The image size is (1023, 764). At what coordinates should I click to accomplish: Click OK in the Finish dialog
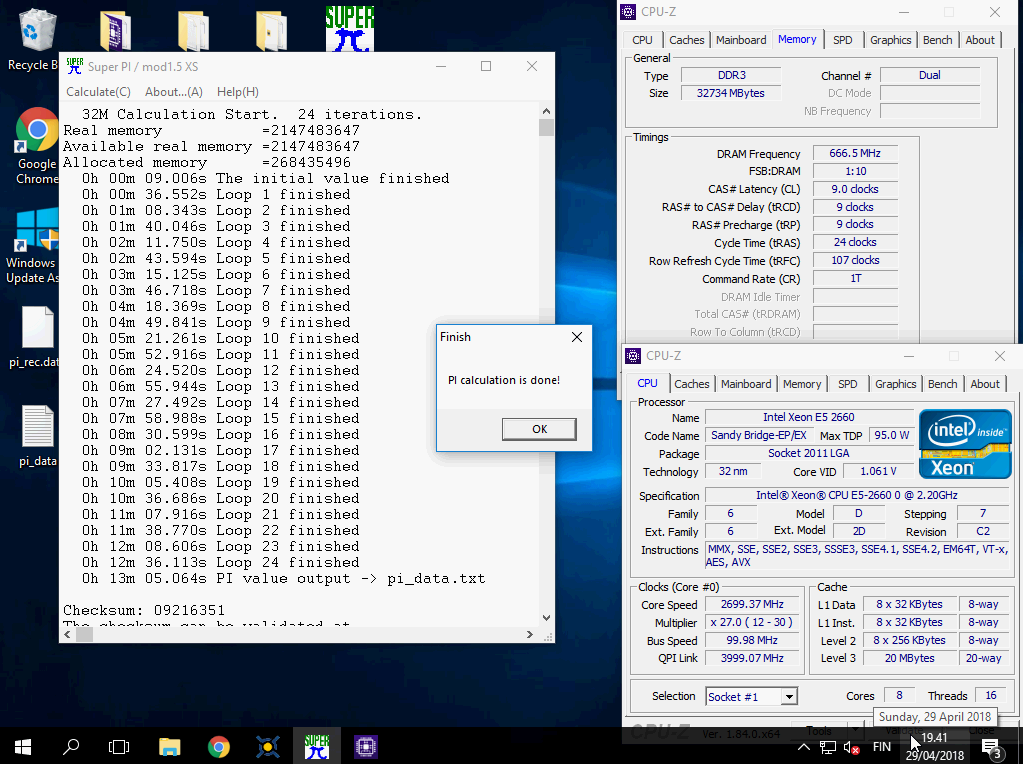pyautogui.click(x=539, y=429)
